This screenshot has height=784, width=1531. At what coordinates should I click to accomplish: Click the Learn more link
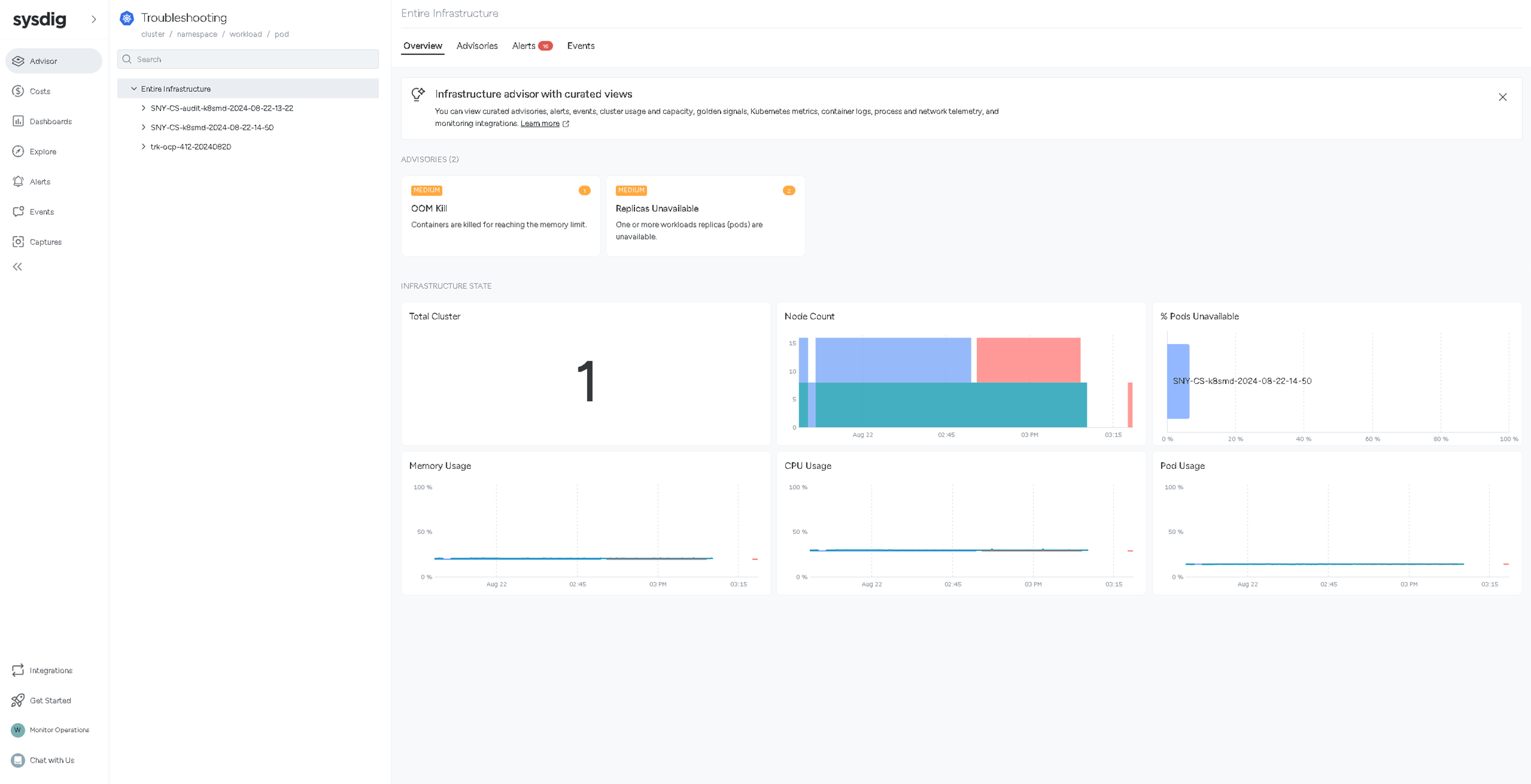click(x=540, y=123)
